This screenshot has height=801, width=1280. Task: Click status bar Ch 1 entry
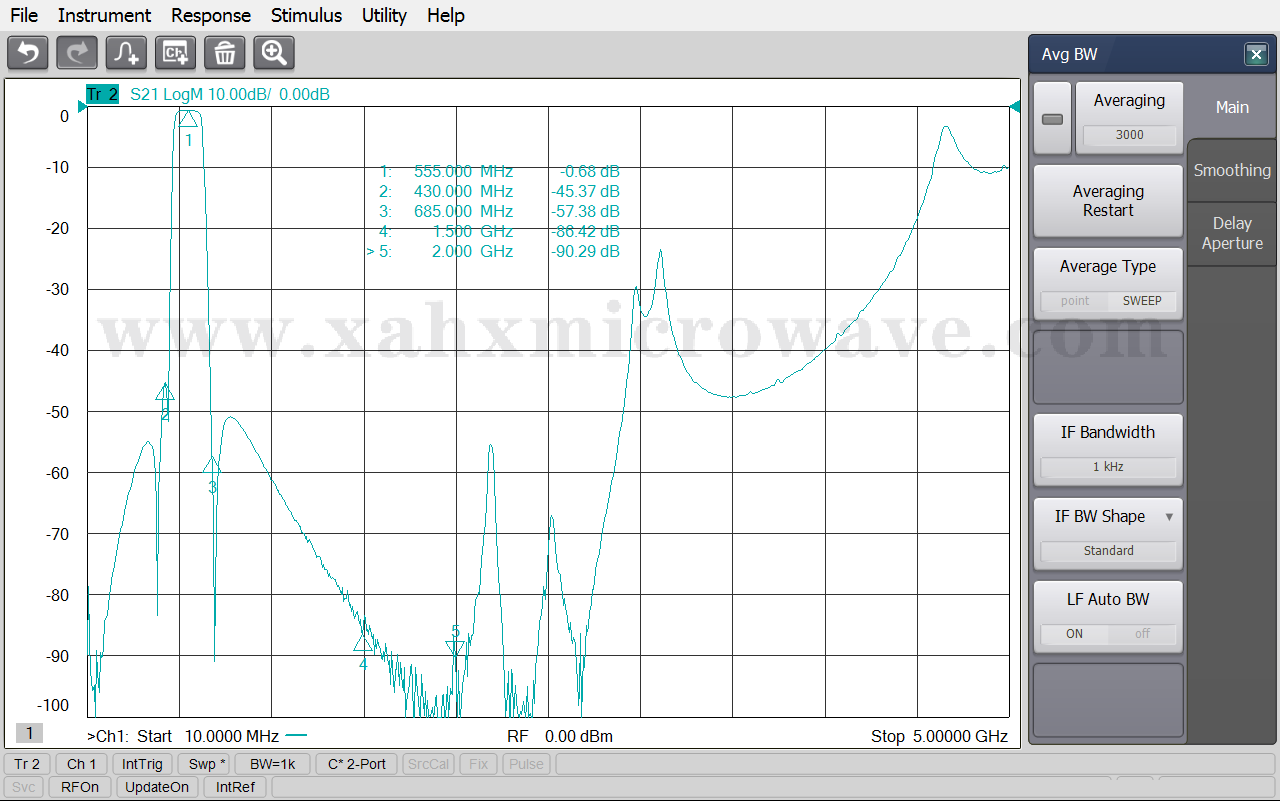[x=81, y=764]
